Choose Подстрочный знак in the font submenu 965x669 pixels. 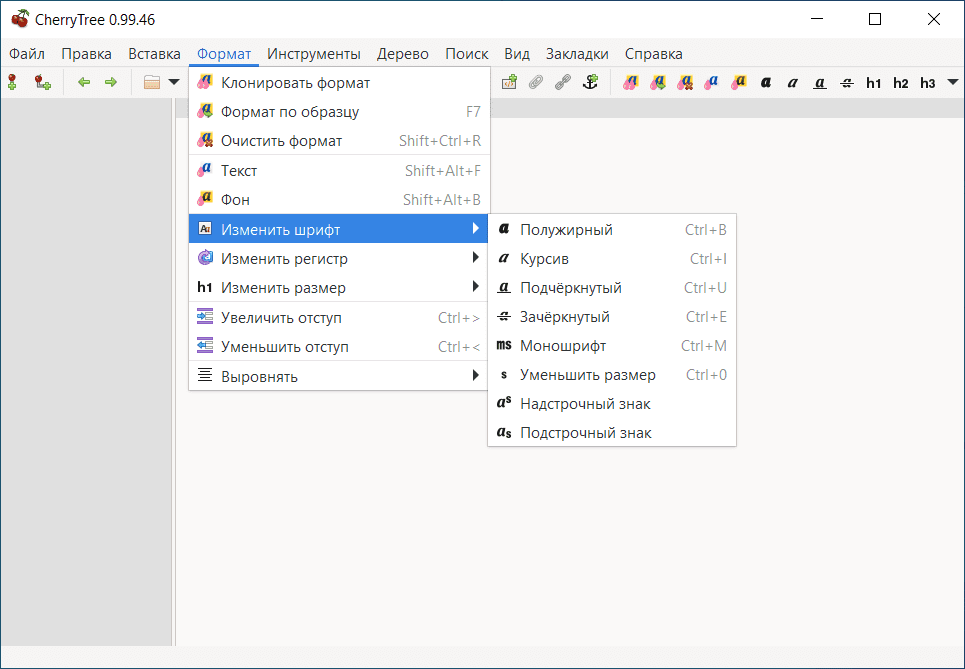tap(612, 433)
